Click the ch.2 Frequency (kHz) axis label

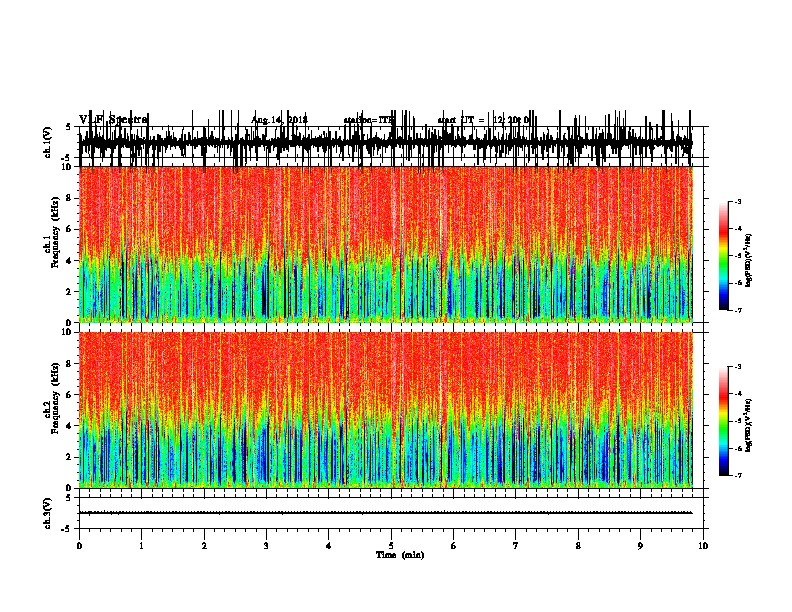(x=55, y=398)
